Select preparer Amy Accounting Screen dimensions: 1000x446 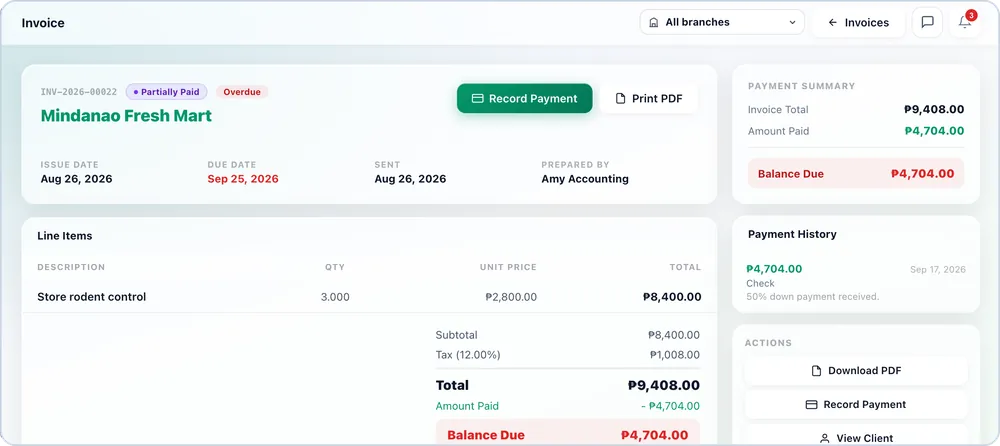585,179
